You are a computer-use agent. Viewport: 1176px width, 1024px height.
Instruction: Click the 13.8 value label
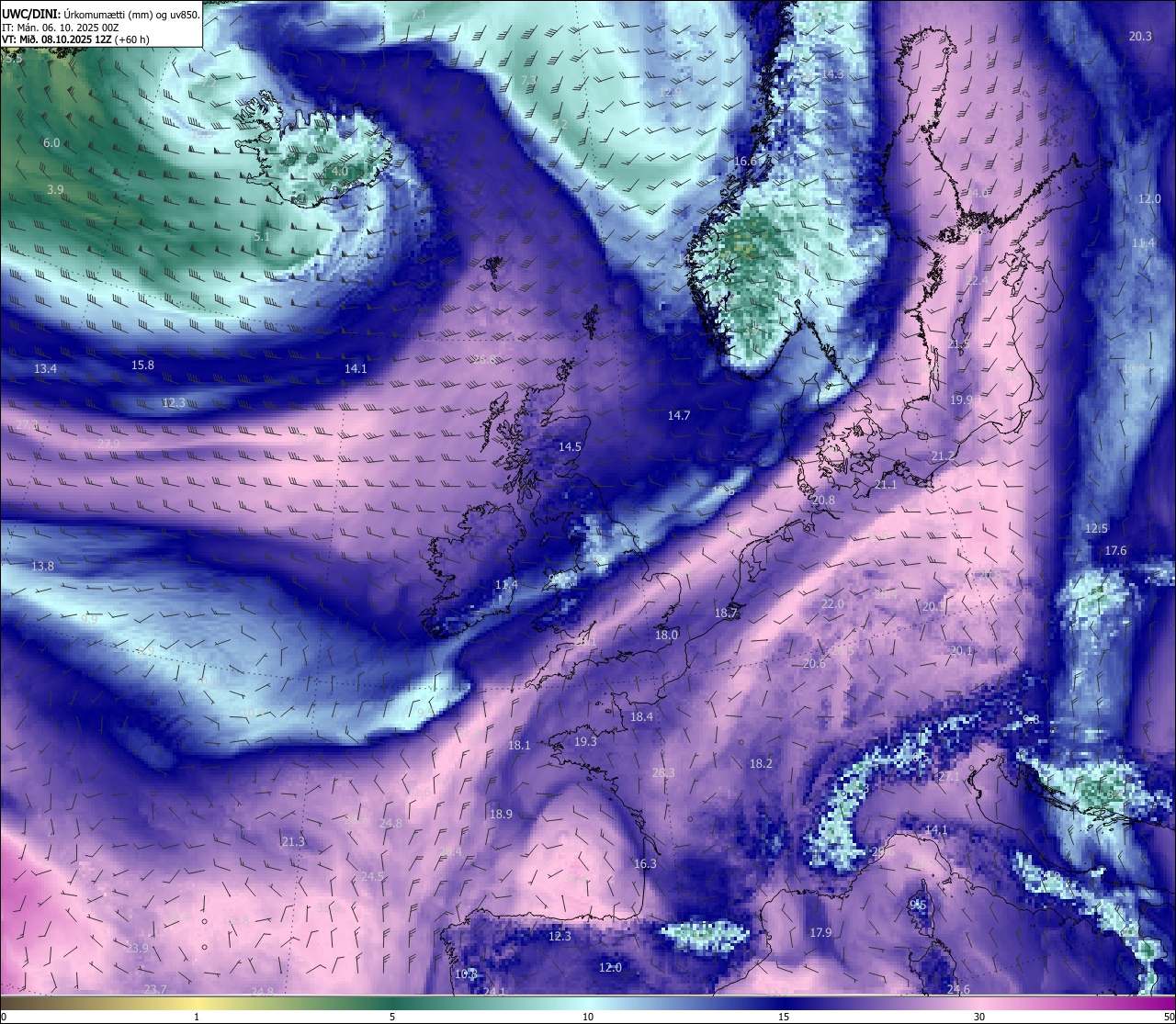43,567
